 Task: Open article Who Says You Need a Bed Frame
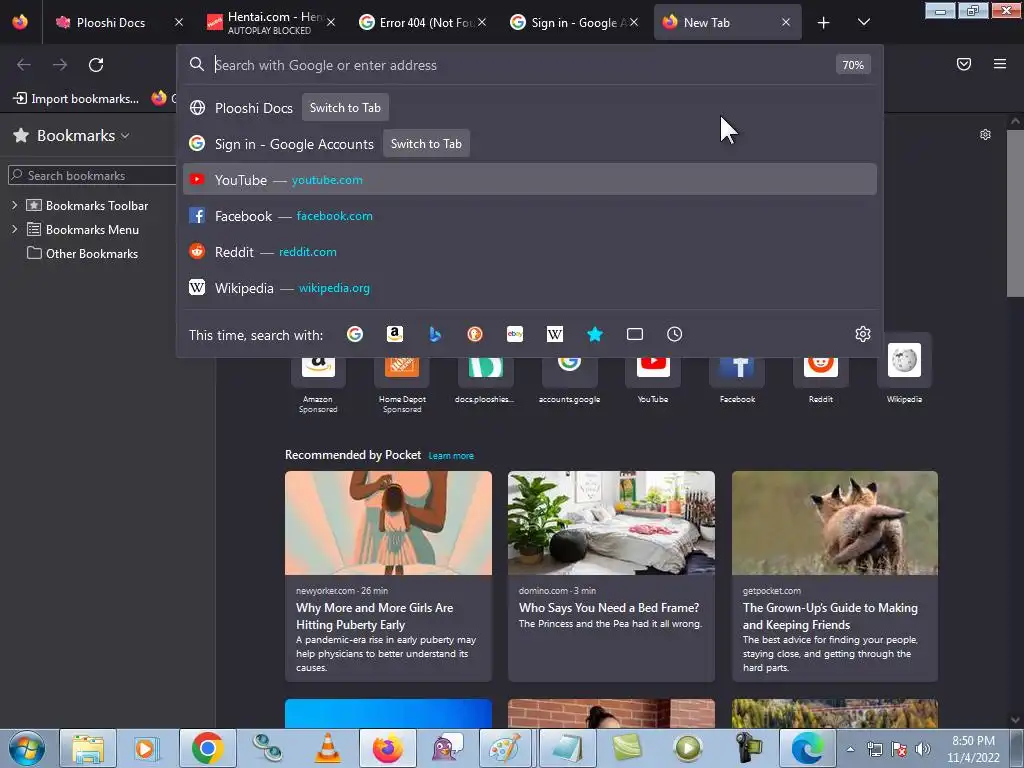[611, 576]
